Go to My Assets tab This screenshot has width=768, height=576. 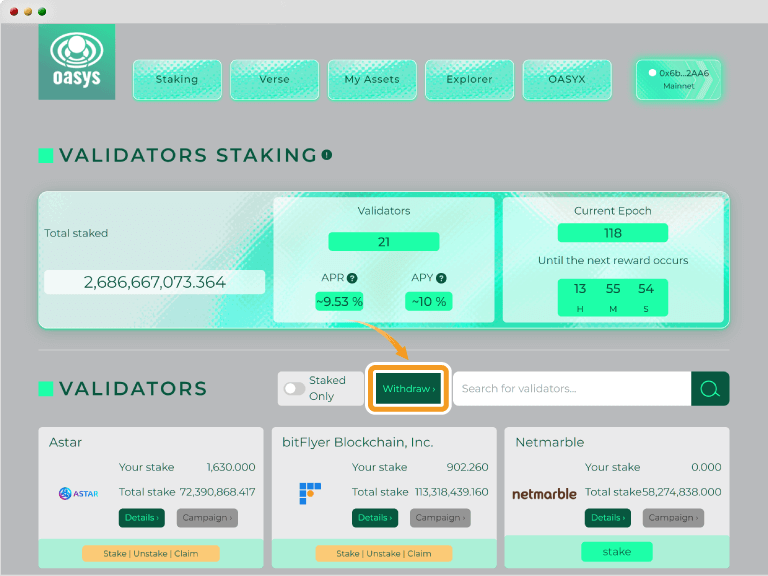click(372, 79)
